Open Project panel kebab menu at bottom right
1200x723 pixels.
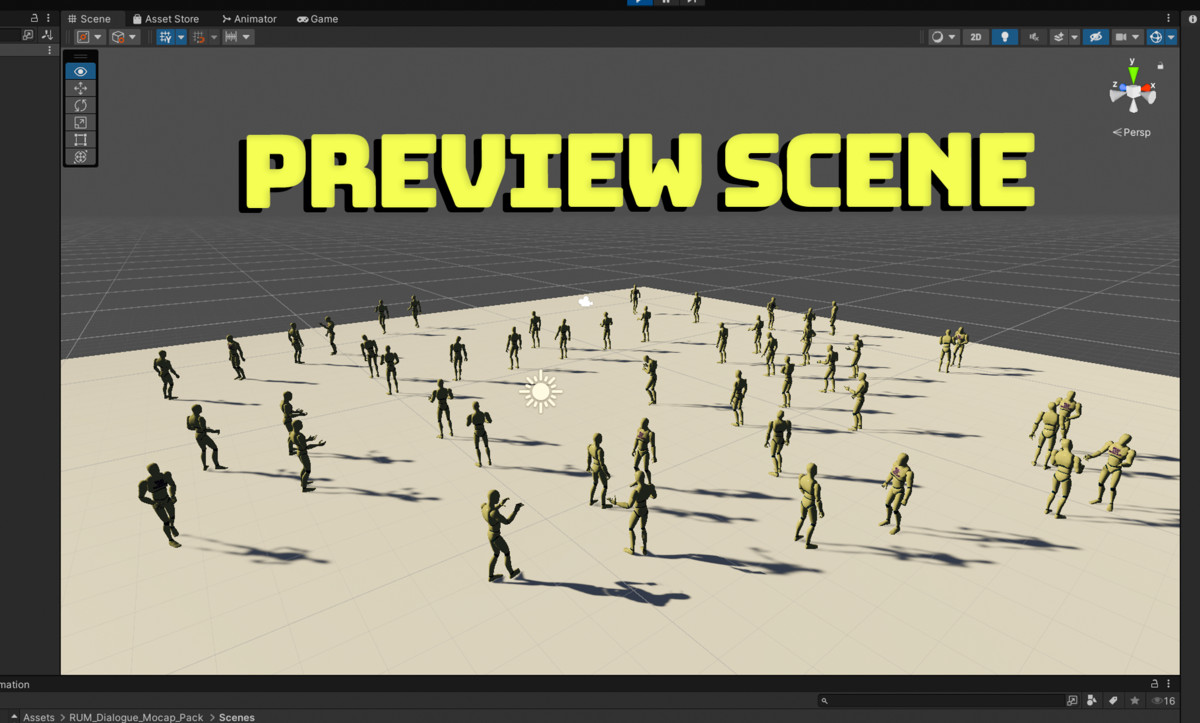coord(1169,684)
